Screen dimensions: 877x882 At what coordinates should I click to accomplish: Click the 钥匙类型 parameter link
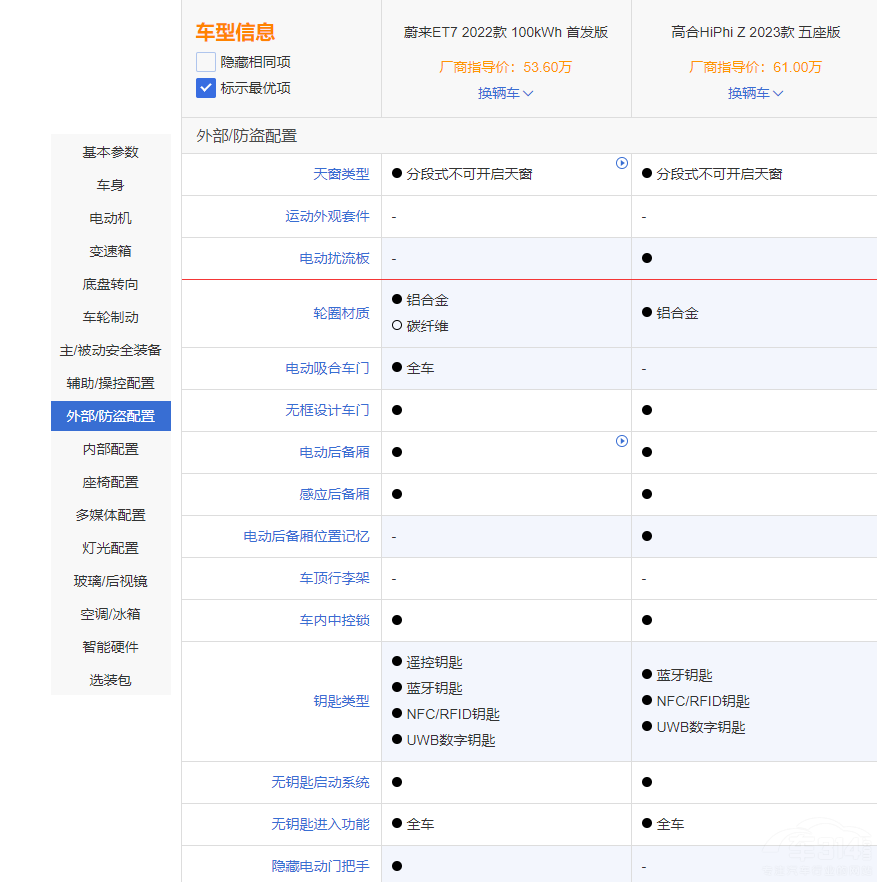341,701
